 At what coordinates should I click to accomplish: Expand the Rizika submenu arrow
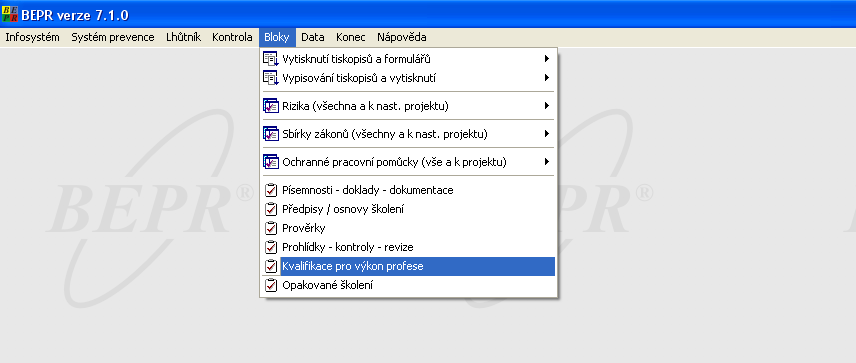point(546,106)
